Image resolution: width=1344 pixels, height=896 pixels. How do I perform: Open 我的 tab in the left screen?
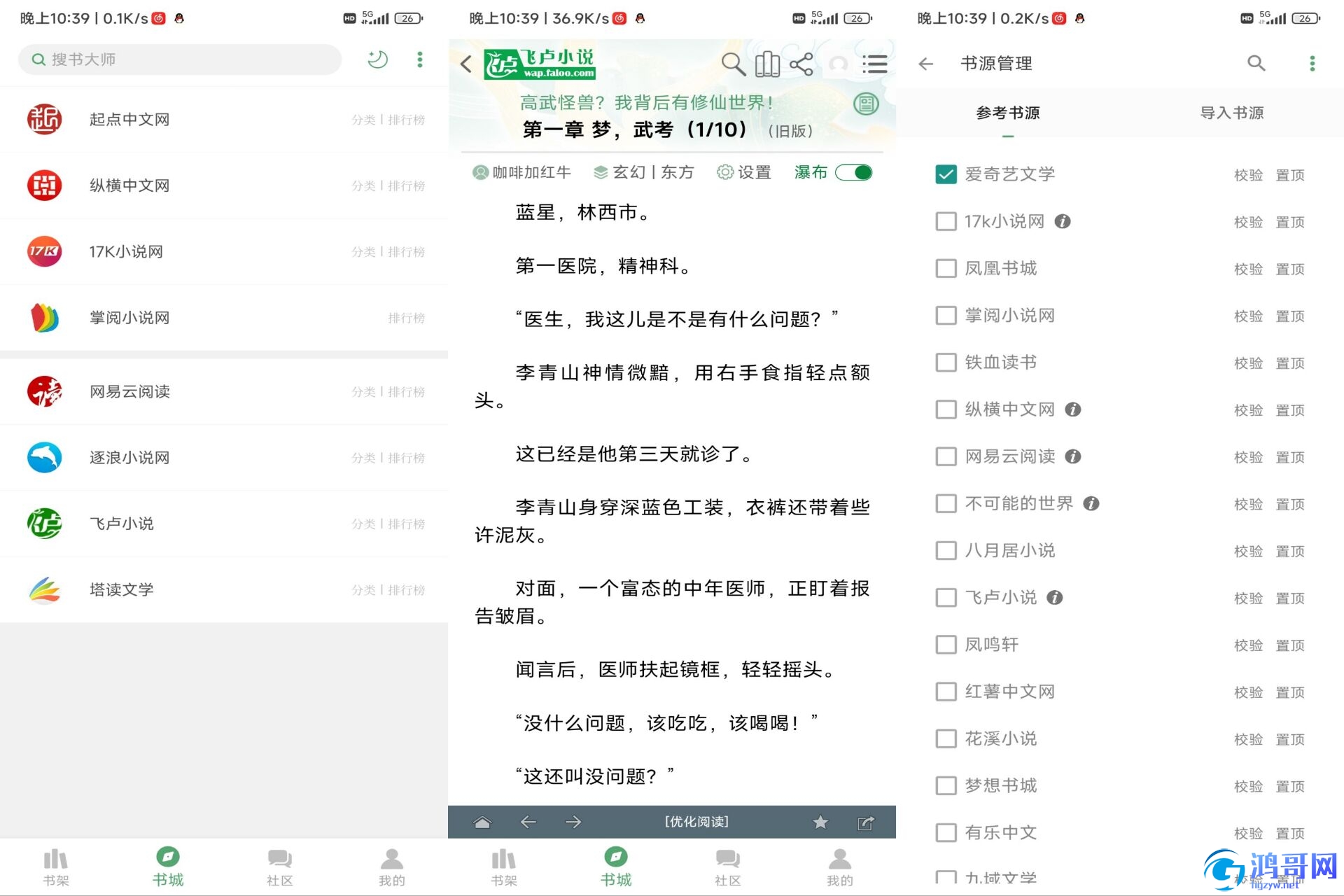tap(392, 867)
